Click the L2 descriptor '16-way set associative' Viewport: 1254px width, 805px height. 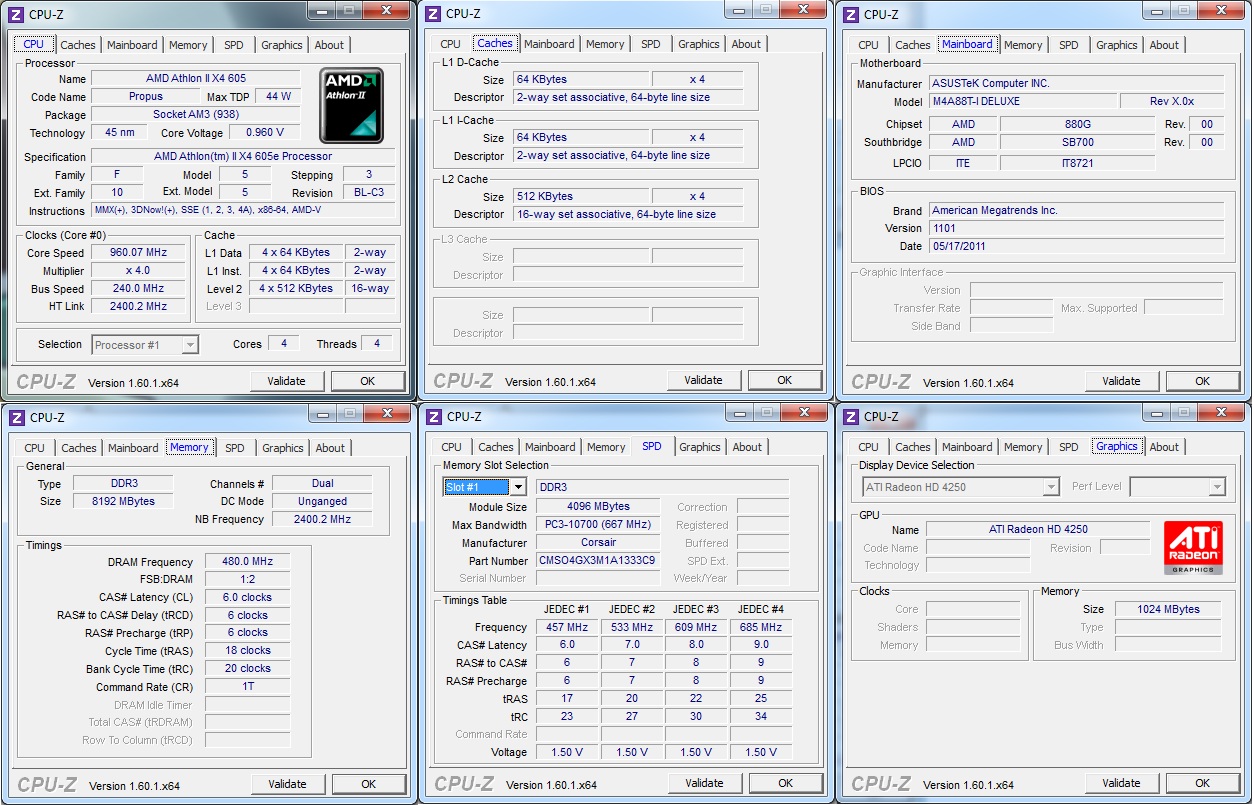tap(628, 215)
